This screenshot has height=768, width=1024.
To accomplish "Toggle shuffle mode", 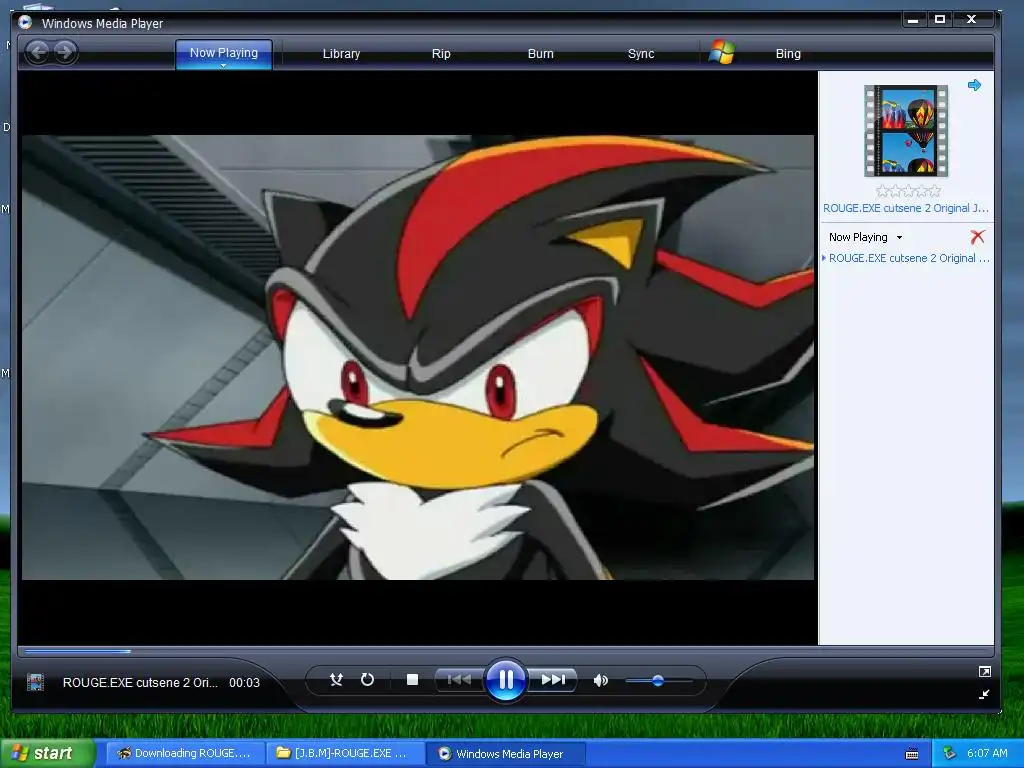I will [336, 680].
